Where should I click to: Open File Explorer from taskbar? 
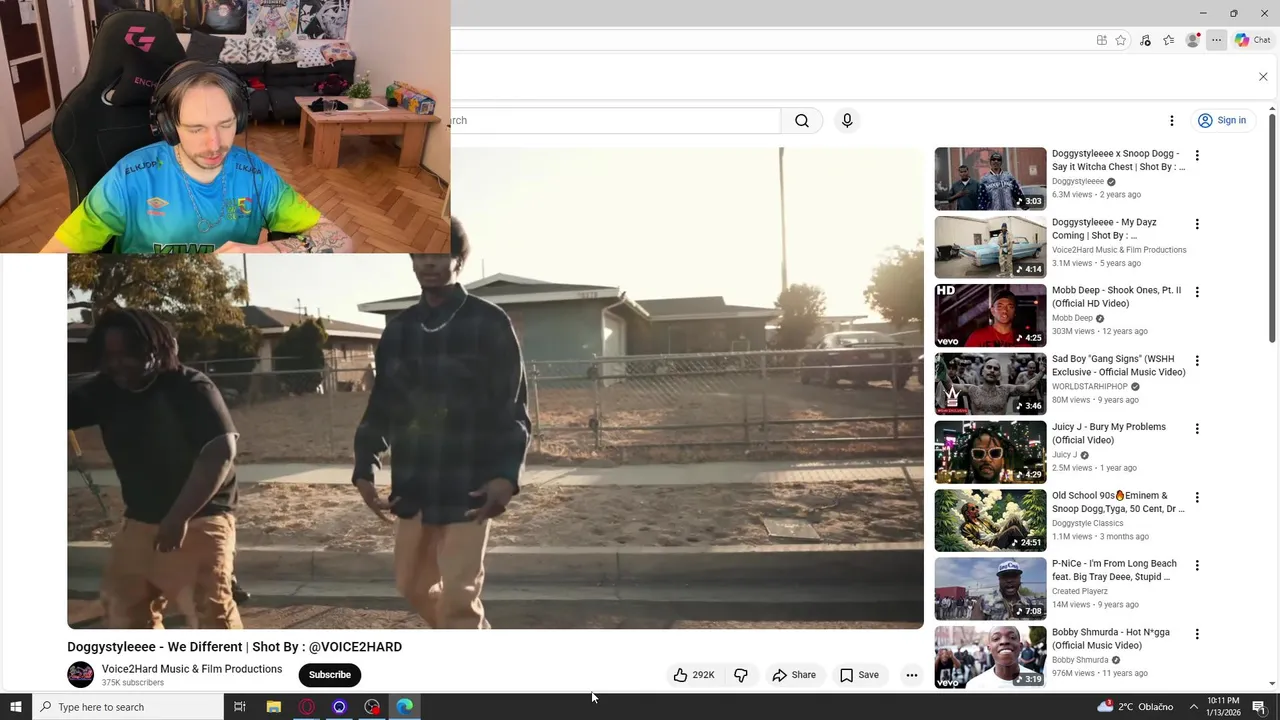[x=273, y=707]
